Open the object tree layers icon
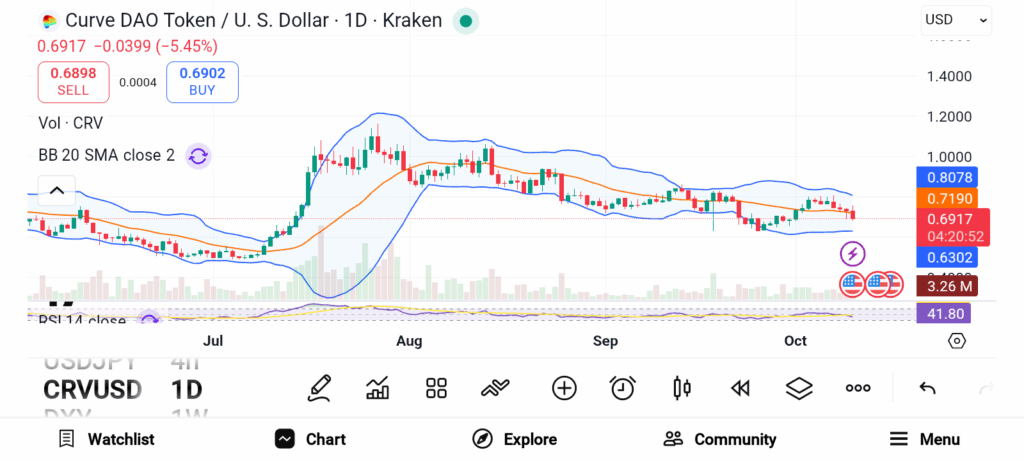 click(x=798, y=388)
